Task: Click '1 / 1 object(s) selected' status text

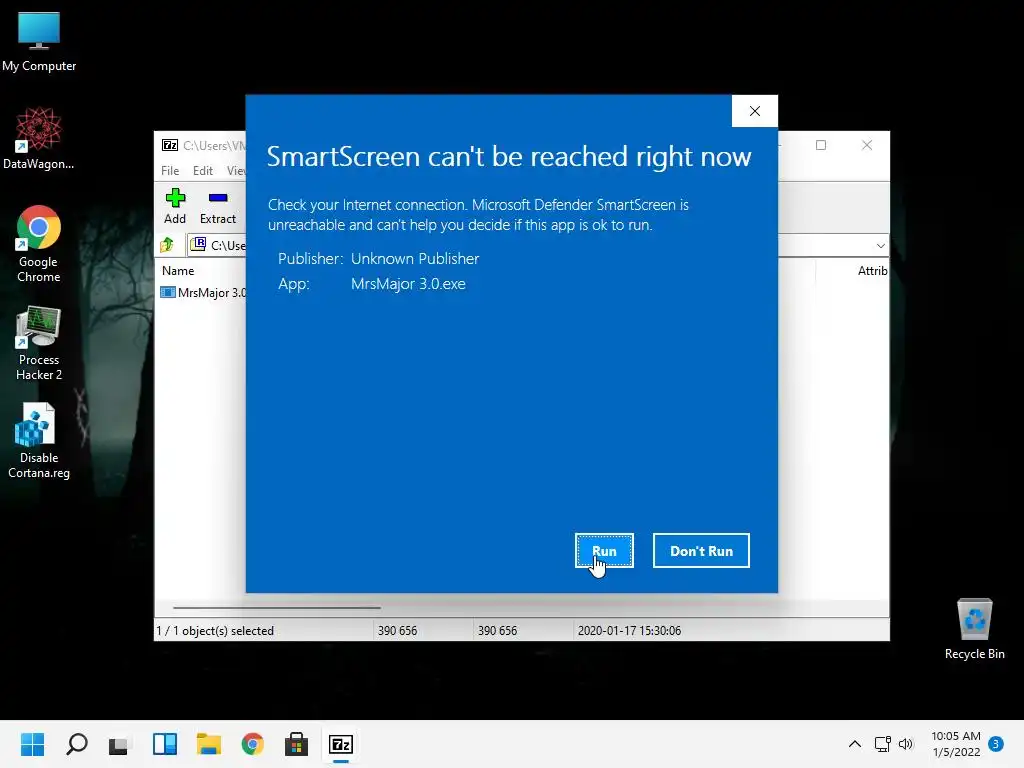Action: (x=215, y=631)
